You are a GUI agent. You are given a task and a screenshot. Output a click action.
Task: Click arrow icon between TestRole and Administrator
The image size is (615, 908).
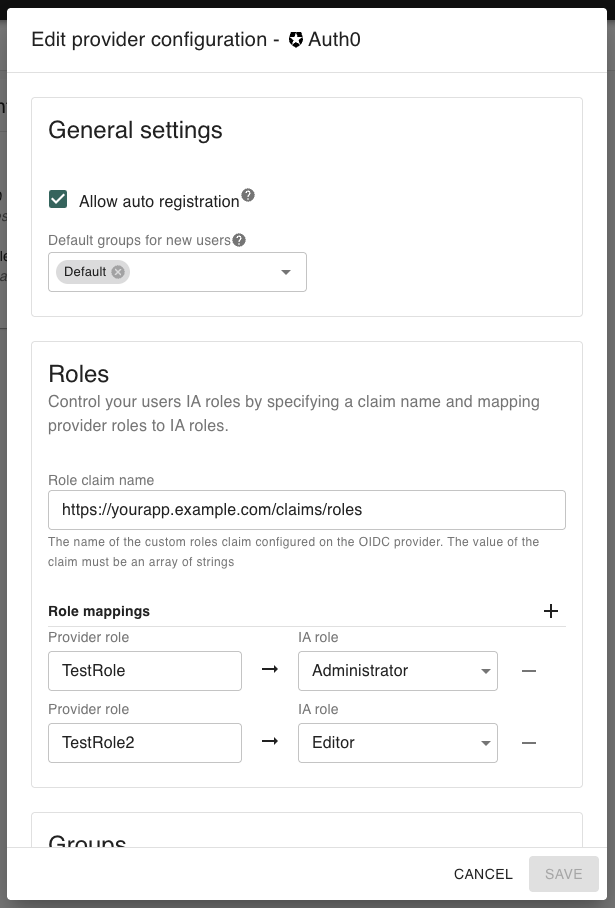tap(270, 670)
